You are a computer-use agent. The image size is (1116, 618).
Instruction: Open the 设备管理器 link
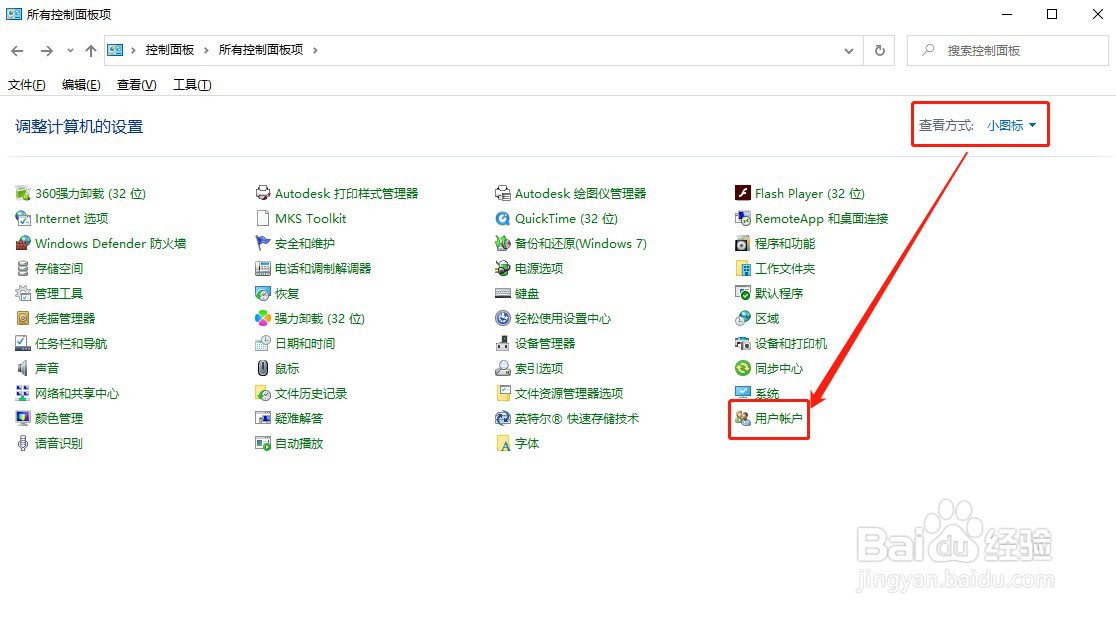[x=545, y=343]
